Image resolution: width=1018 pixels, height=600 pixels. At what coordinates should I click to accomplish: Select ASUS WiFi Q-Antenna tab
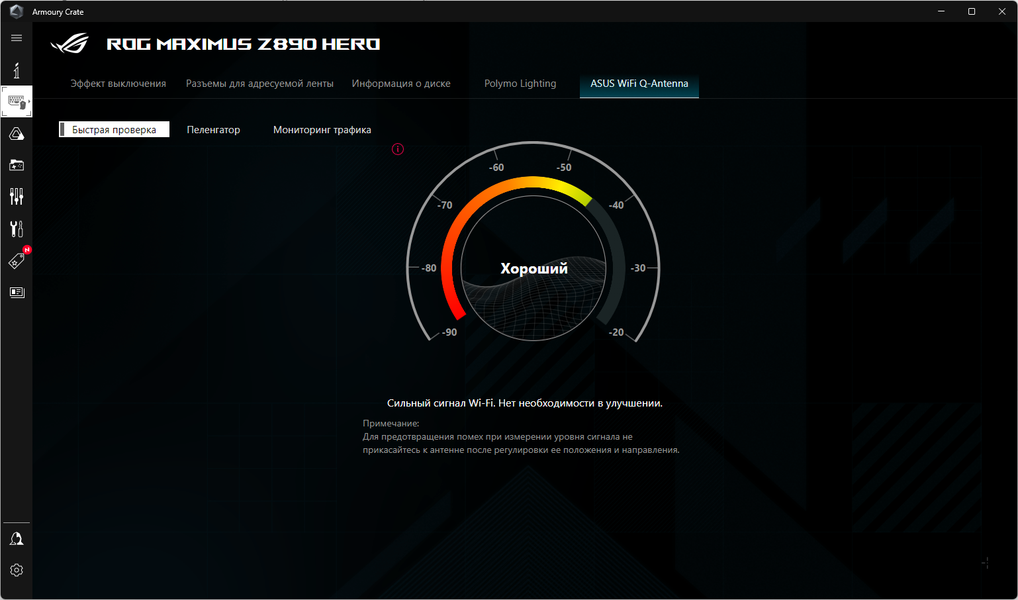pyautogui.click(x=639, y=84)
